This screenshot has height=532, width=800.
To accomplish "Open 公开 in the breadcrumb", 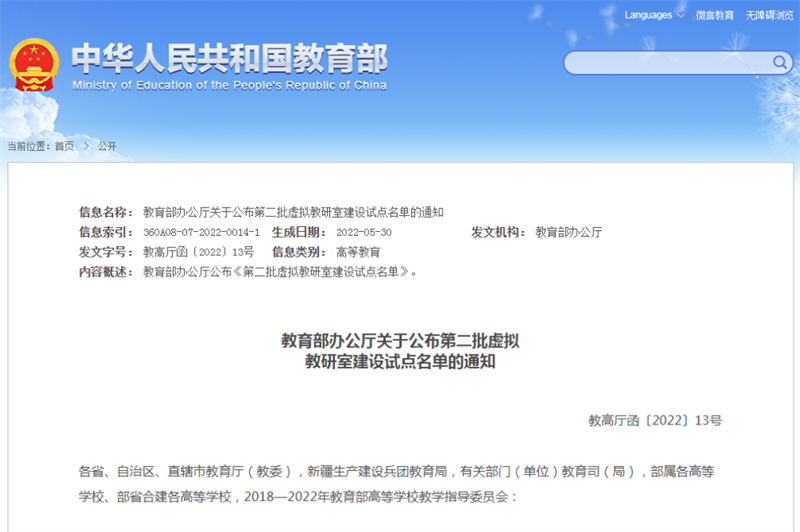I will coord(107,146).
